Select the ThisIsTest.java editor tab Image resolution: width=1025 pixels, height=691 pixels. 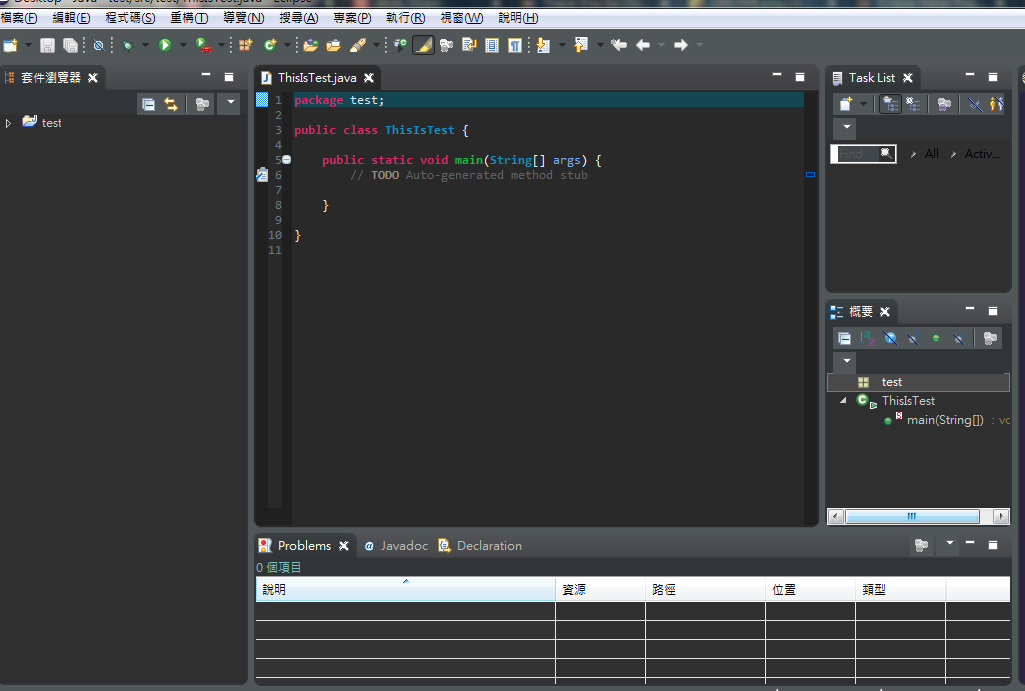point(317,78)
